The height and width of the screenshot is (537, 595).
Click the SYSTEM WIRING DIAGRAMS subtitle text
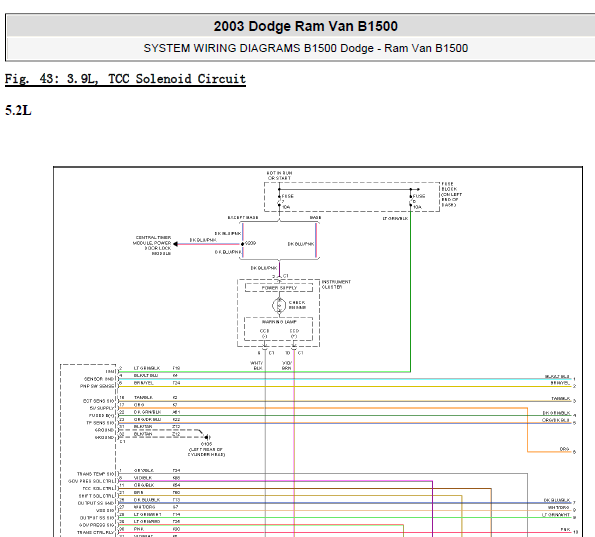(x=305, y=48)
